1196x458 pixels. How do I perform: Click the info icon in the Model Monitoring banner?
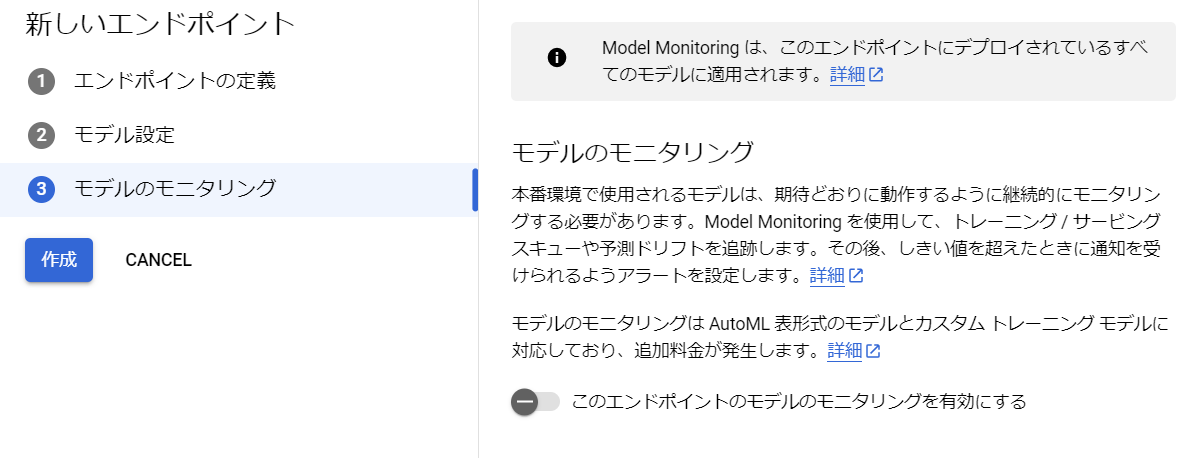coord(557,58)
